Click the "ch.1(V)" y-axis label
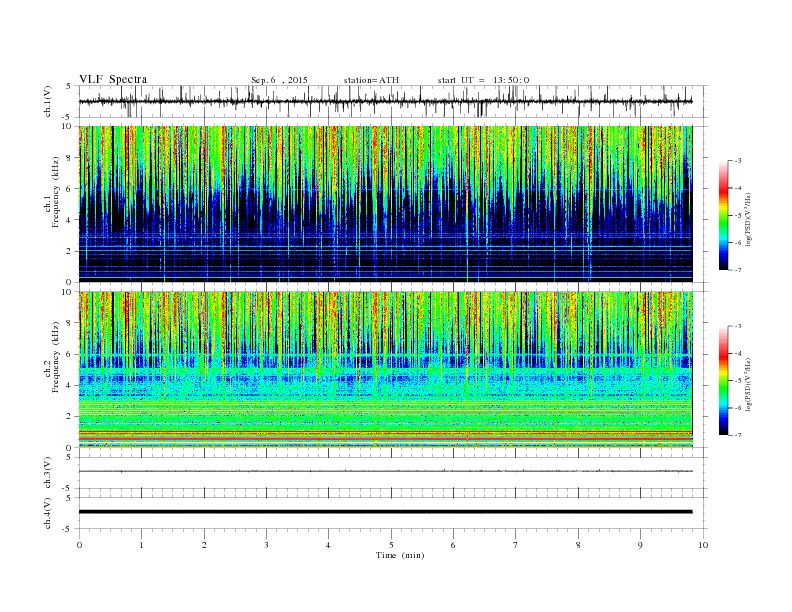This screenshot has height=612, width=792. click(x=48, y=102)
